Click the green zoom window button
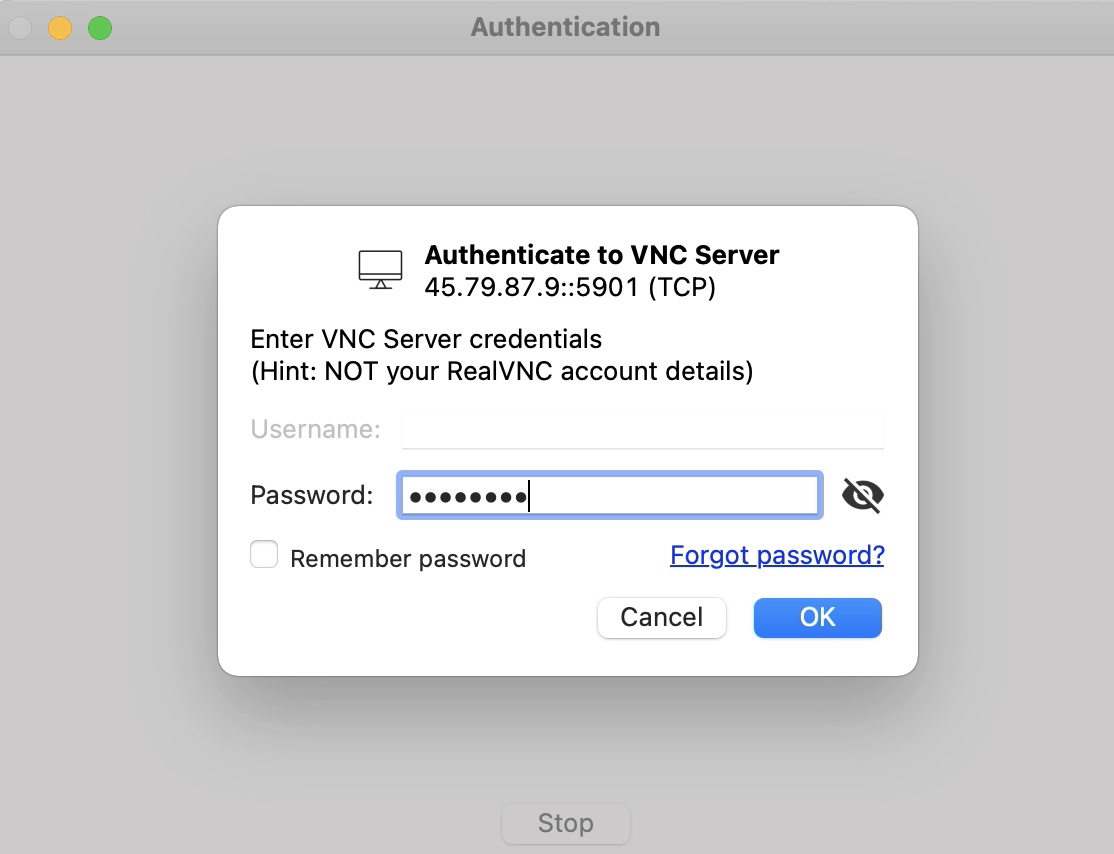 click(x=99, y=28)
